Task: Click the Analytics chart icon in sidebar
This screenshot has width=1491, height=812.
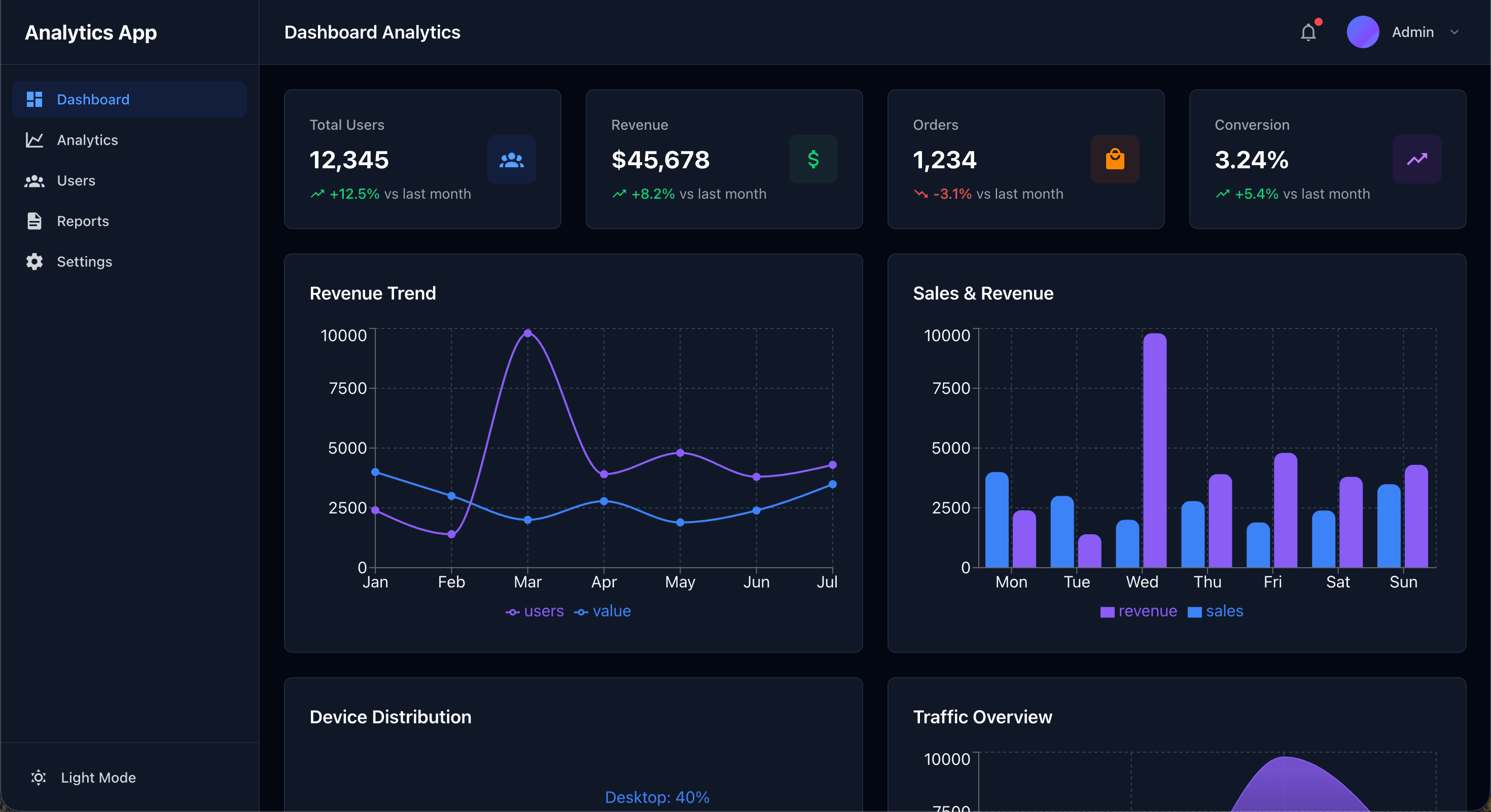Action: pyautogui.click(x=34, y=140)
